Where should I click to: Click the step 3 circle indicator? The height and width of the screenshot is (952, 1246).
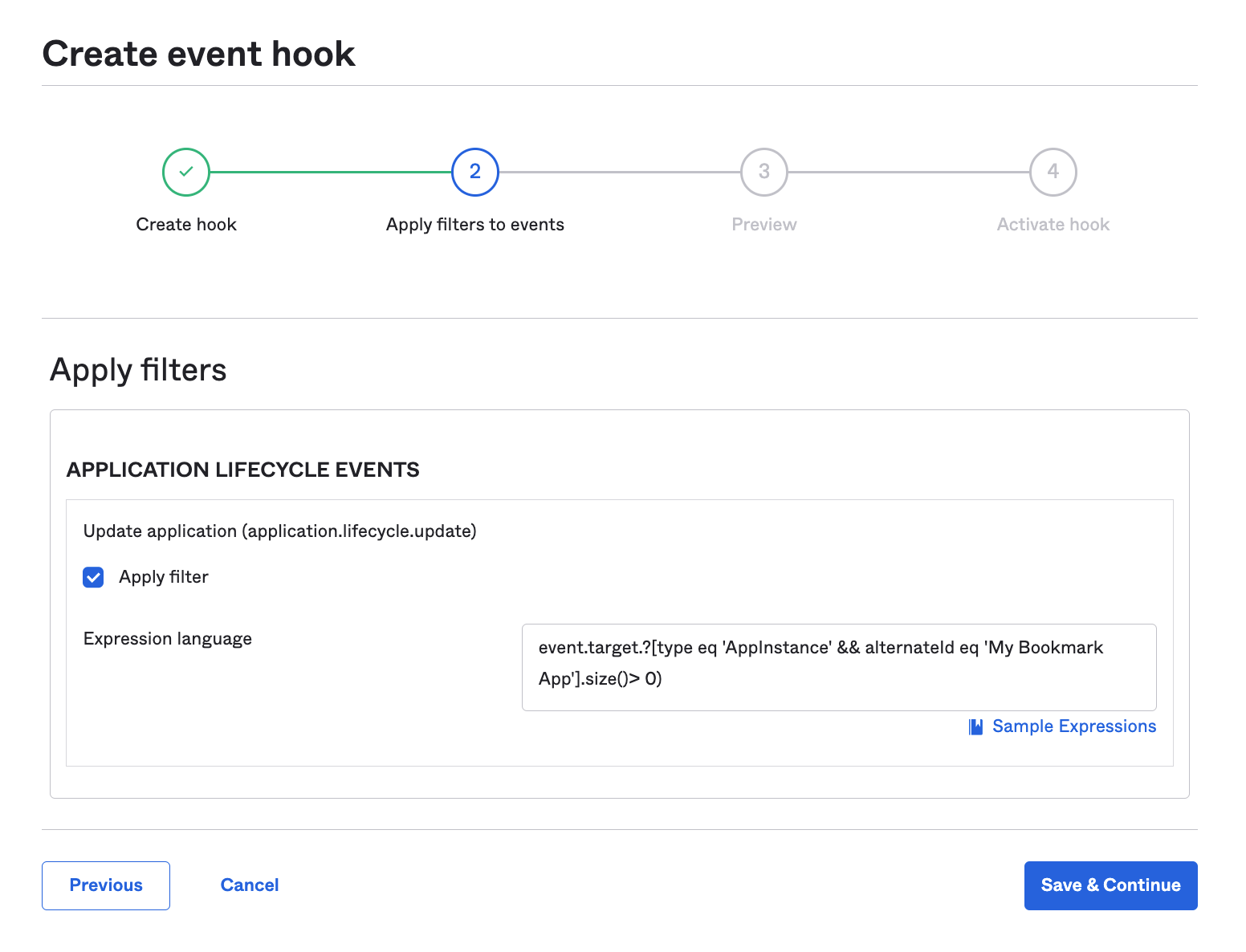pyautogui.click(x=764, y=172)
